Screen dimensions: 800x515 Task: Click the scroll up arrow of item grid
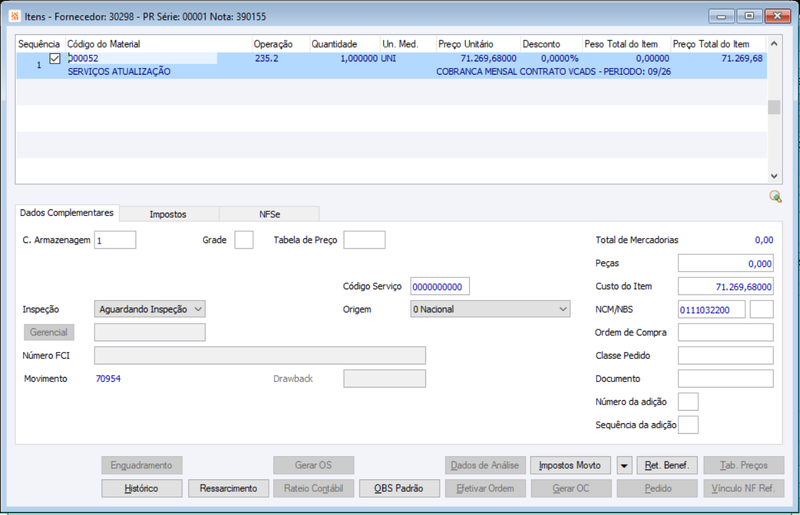pyautogui.click(x=774, y=44)
